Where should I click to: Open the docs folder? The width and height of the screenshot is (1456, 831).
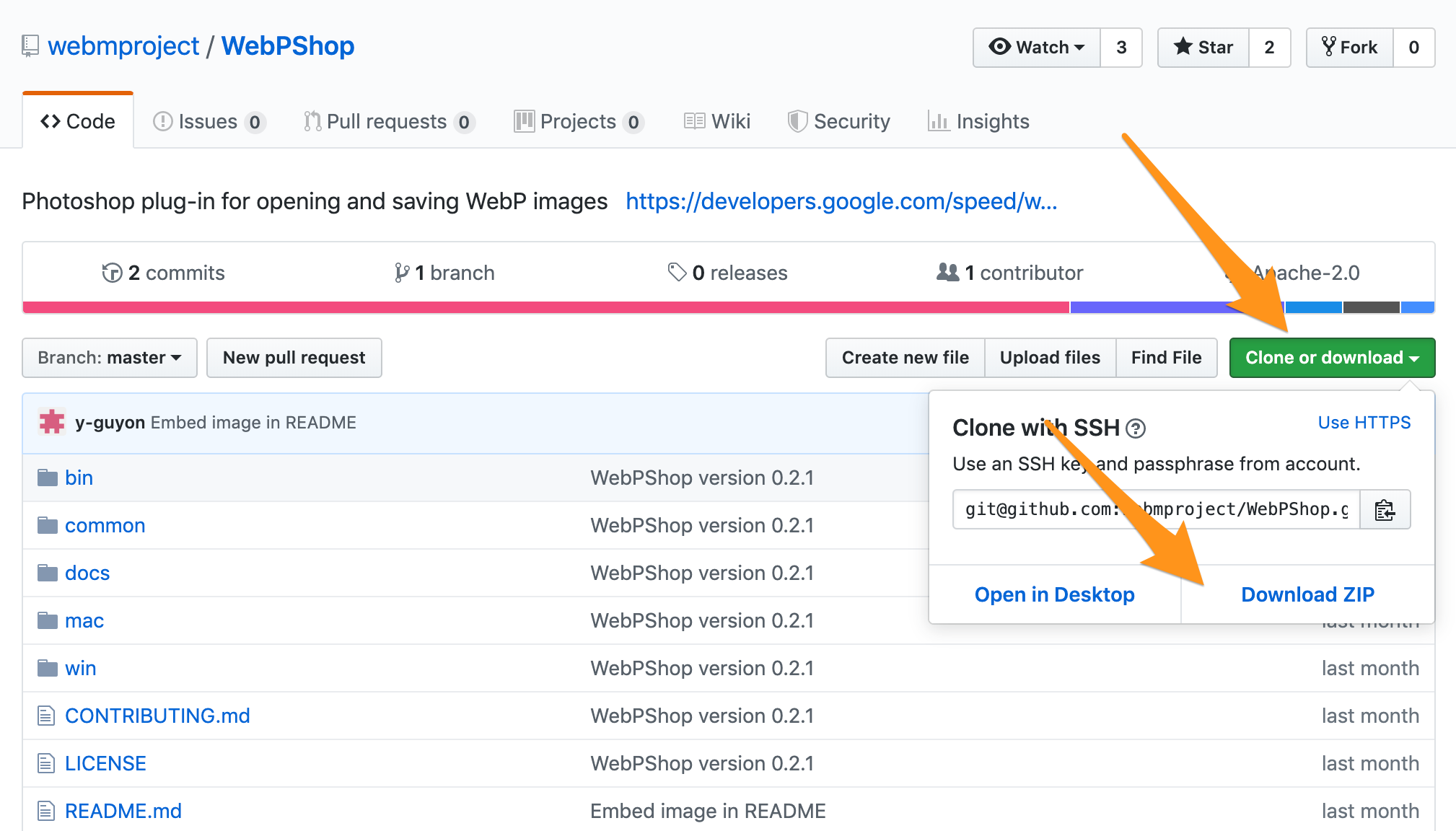(87, 573)
